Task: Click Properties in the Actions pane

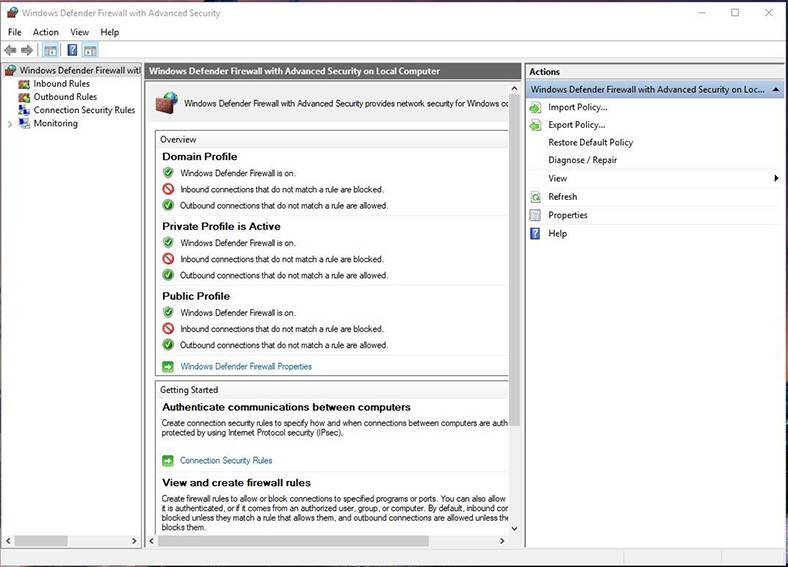Action: pyautogui.click(x=568, y=215)
